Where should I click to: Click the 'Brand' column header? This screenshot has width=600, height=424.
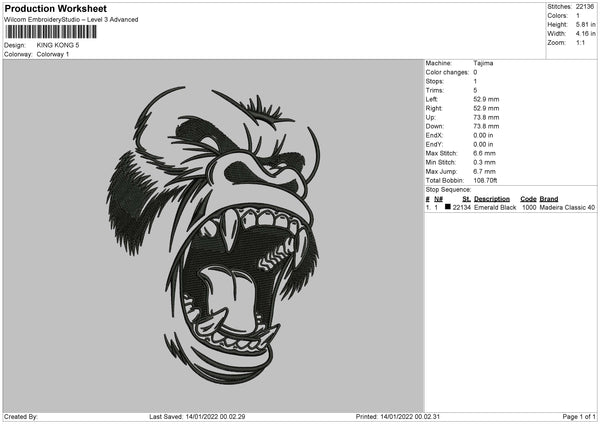coord(549,199)
